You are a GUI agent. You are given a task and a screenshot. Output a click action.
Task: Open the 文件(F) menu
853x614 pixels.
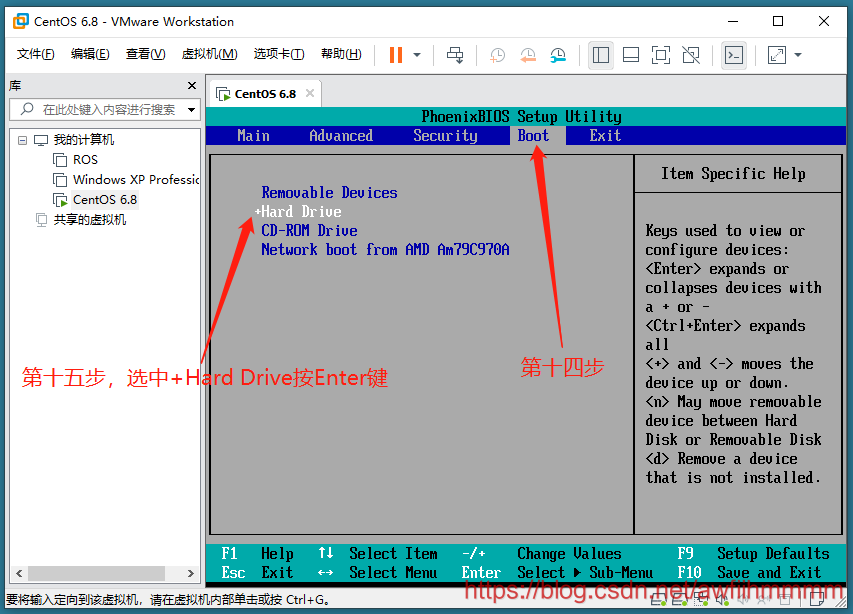click(x=36, y=54)
